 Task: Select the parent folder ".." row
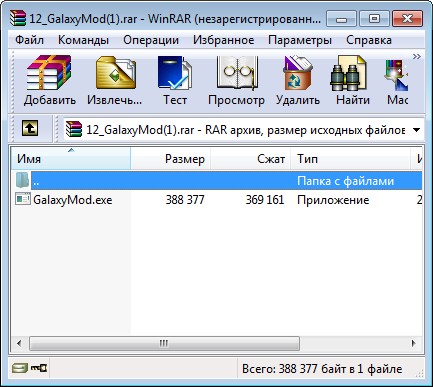tap(217, 181)
